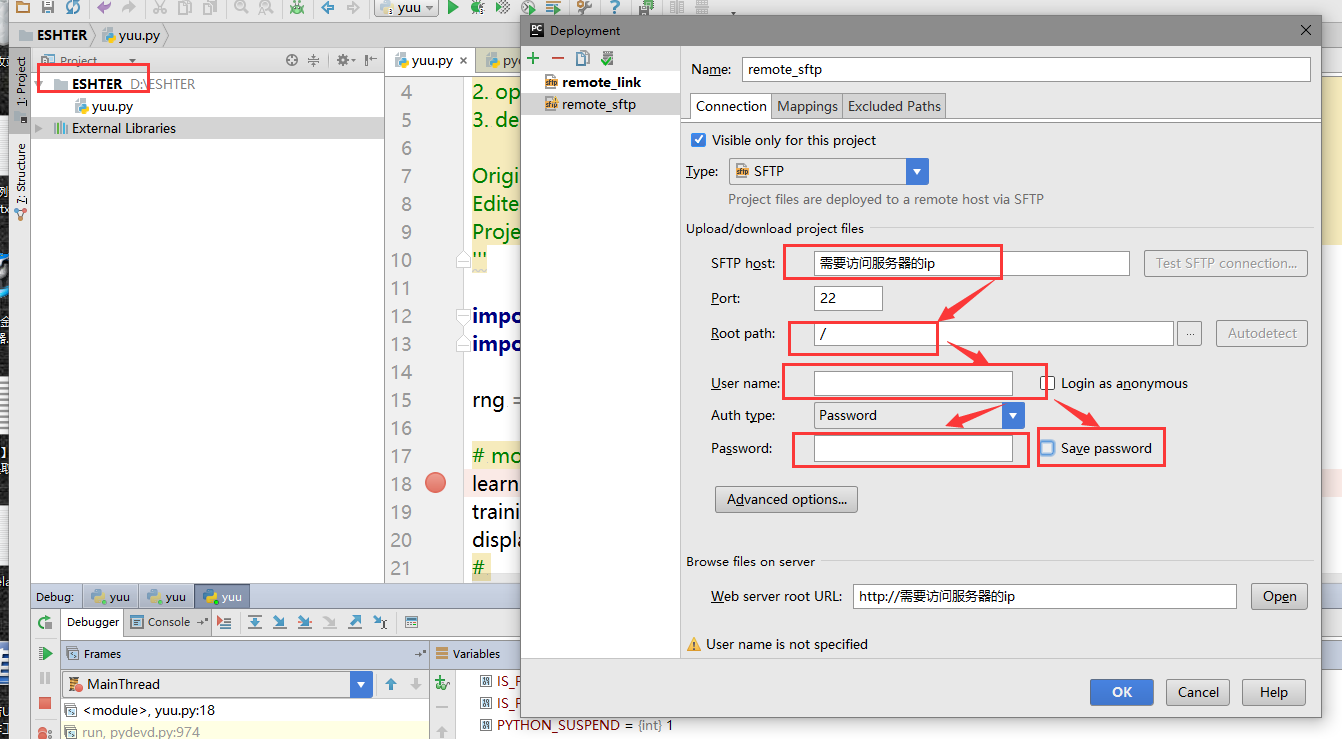1342x739 pixels.
Task: Remove the selected deployment server with the minus icon
Action: tap(557, 58)
